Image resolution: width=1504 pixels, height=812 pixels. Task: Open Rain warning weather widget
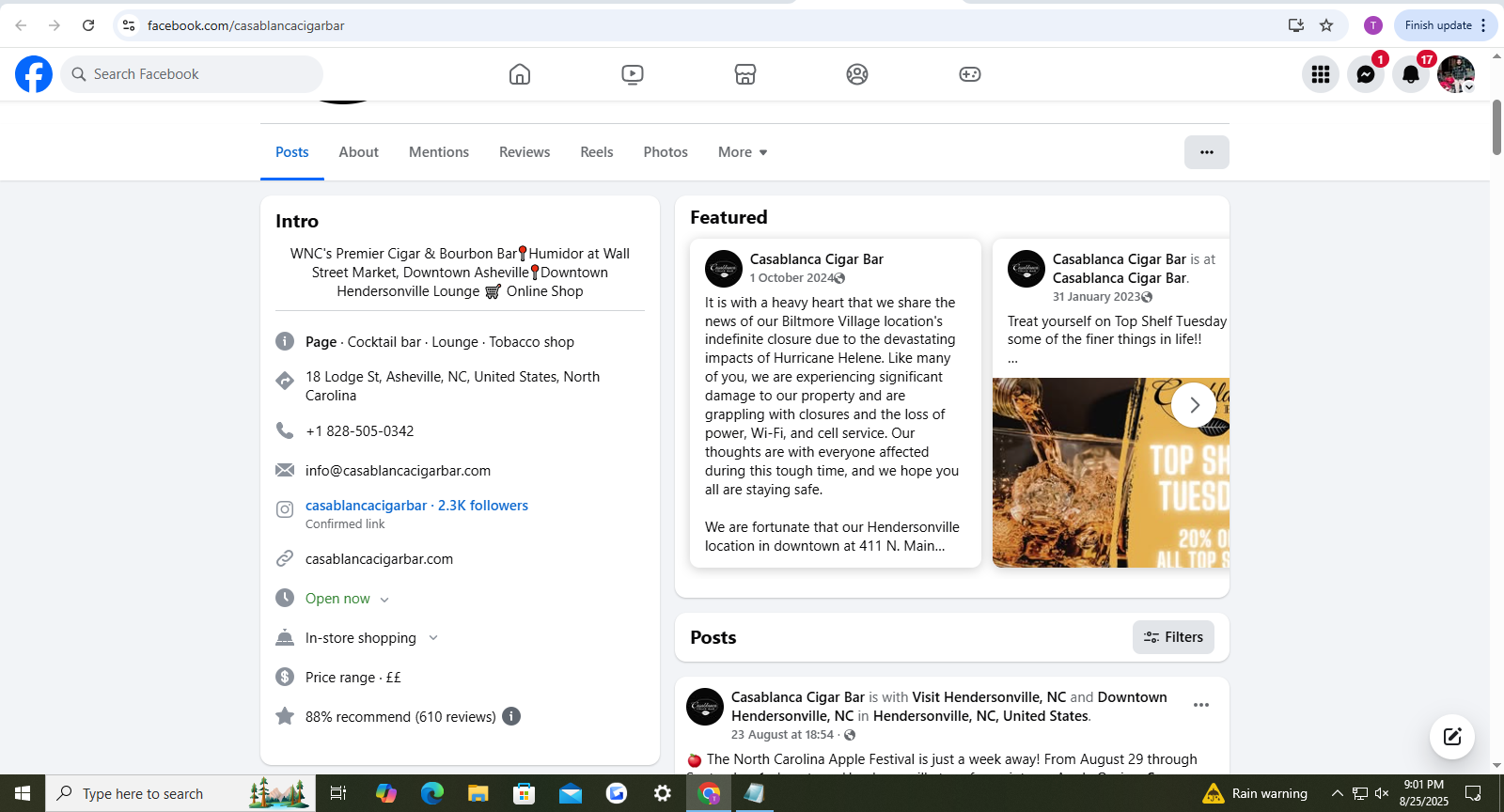click(x=1255, y=793)
